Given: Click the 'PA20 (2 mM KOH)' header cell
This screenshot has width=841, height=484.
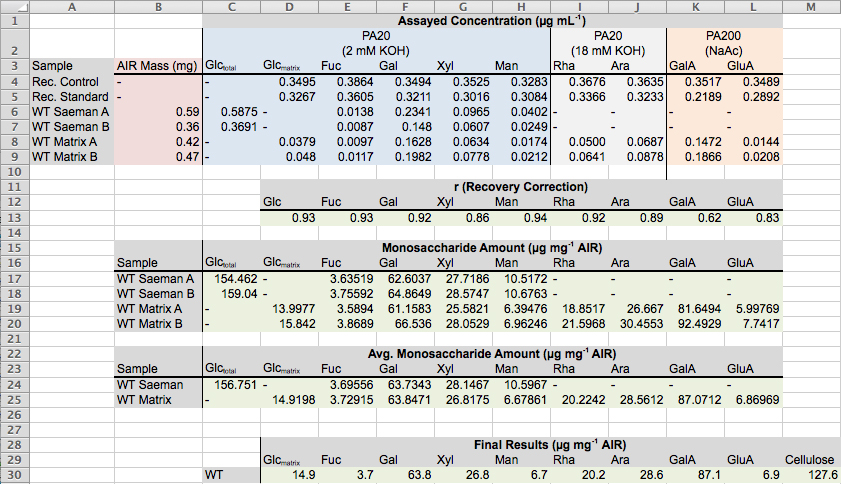Looking at the screenshot, I should pos(377,43).
